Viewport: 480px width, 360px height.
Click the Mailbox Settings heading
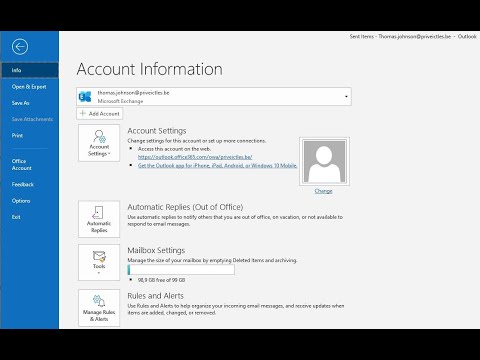[156, 250]
